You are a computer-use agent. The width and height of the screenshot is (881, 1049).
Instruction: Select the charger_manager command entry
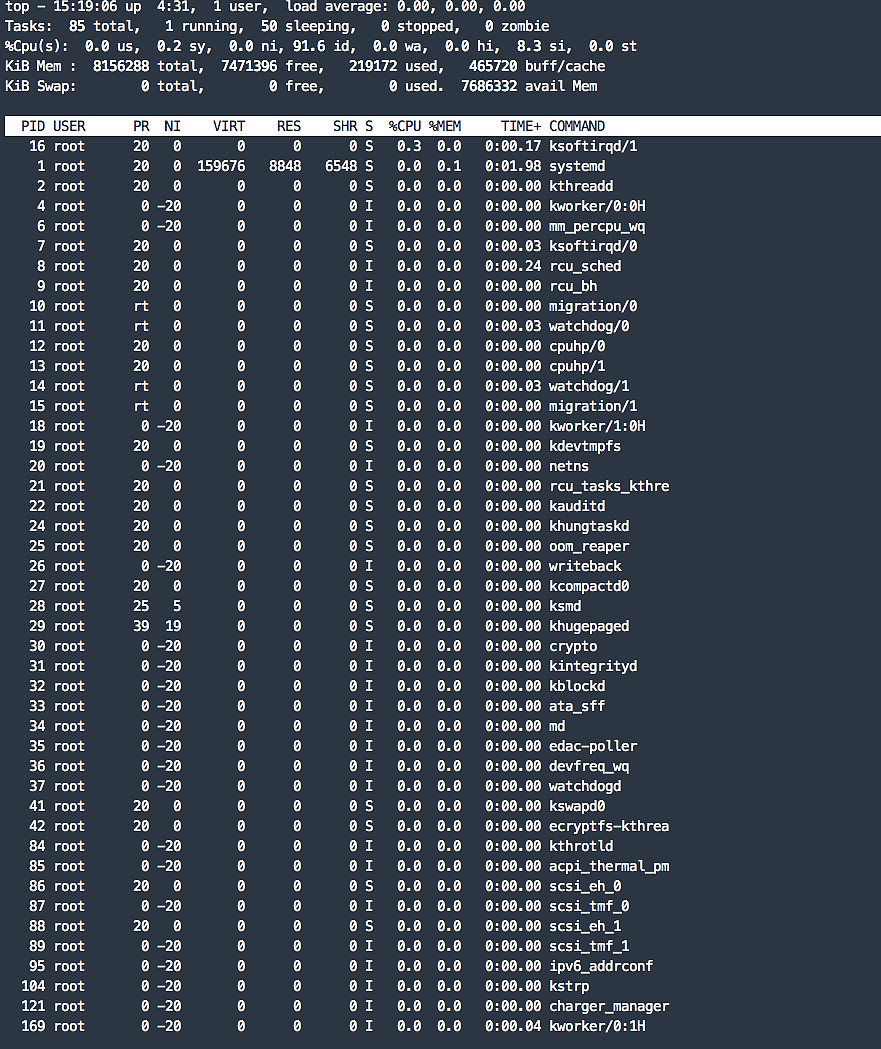pyautogui.click(x=609, y=1006)
